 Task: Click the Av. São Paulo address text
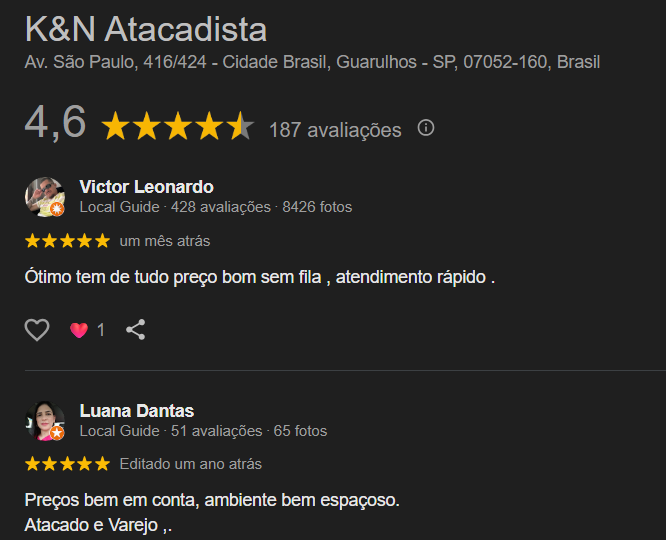coord(312,62)
